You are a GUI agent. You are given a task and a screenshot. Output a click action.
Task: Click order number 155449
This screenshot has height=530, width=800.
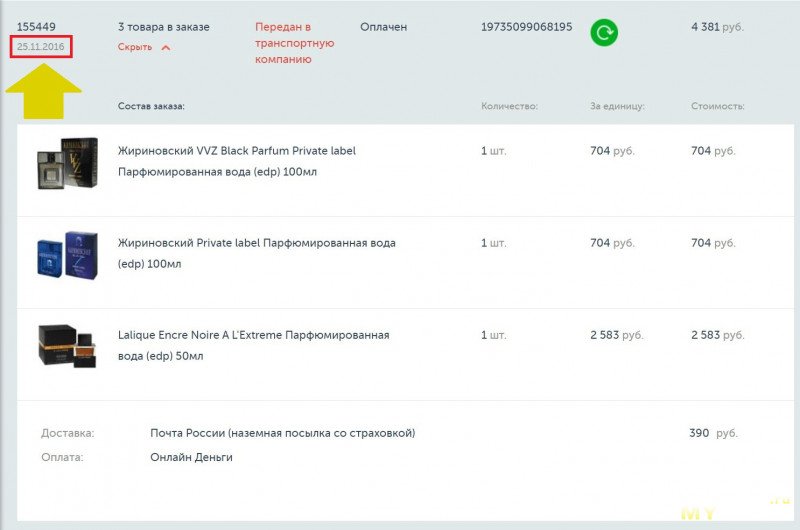click(x=36, y=27)
